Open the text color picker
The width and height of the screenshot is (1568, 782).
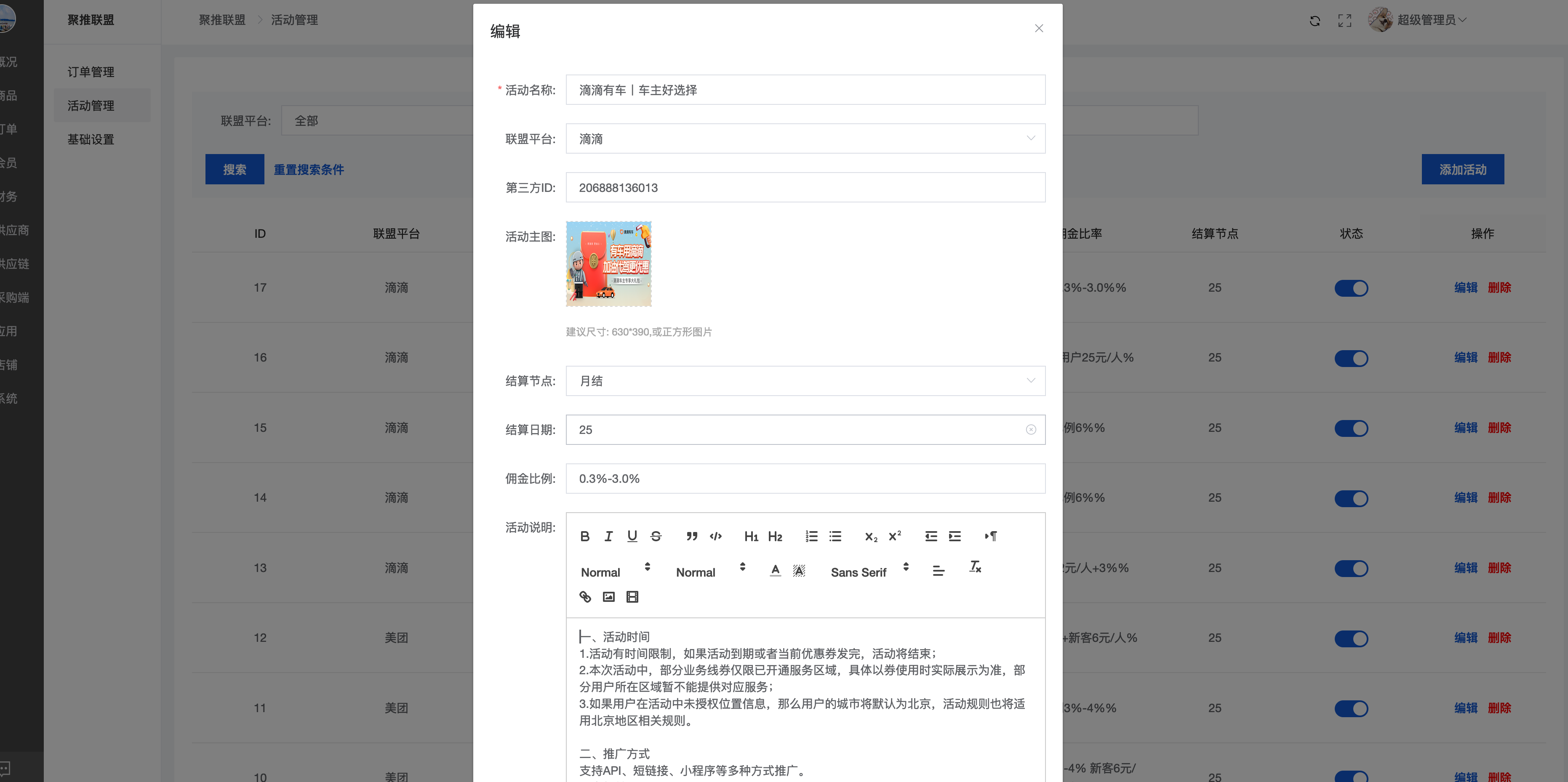coord(775,570)
